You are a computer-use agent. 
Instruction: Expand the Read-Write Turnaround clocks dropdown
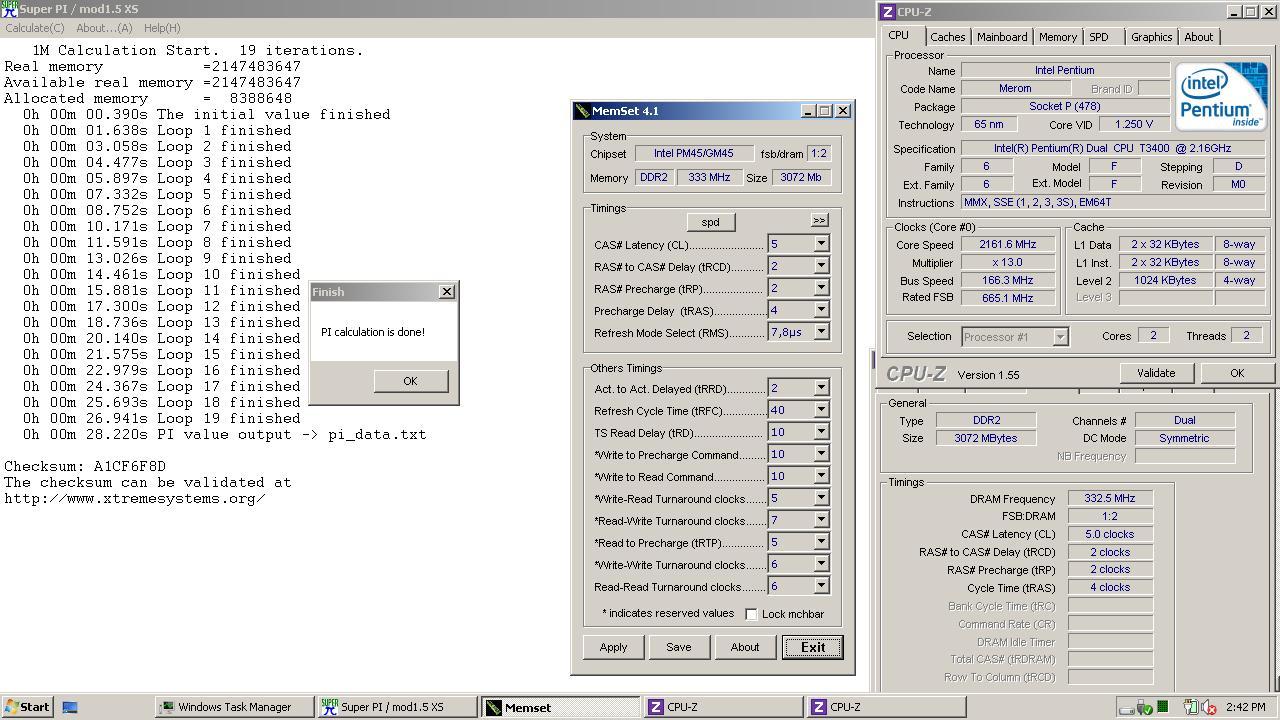point(820,520)
